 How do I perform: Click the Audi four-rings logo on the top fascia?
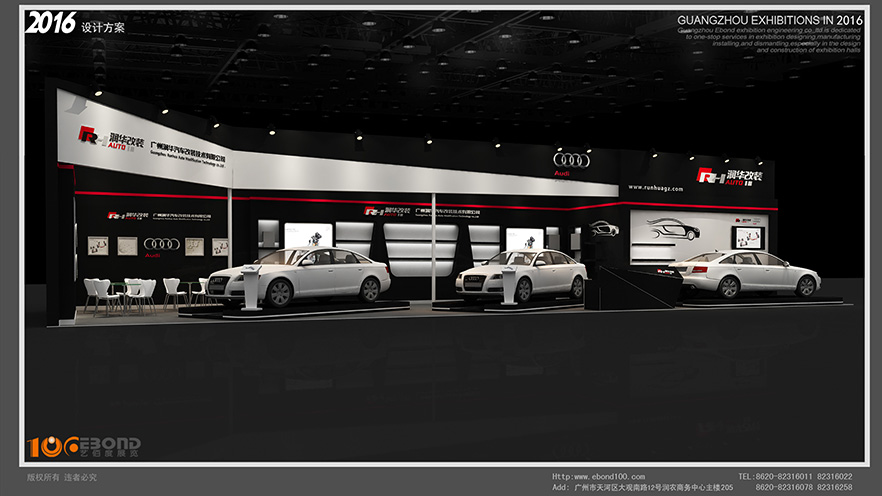point(572,160)
